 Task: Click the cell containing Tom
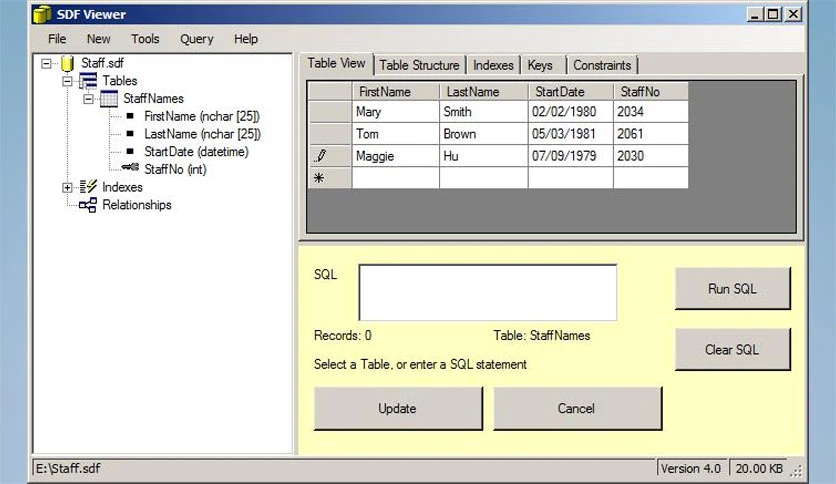[x=396, y=134]
